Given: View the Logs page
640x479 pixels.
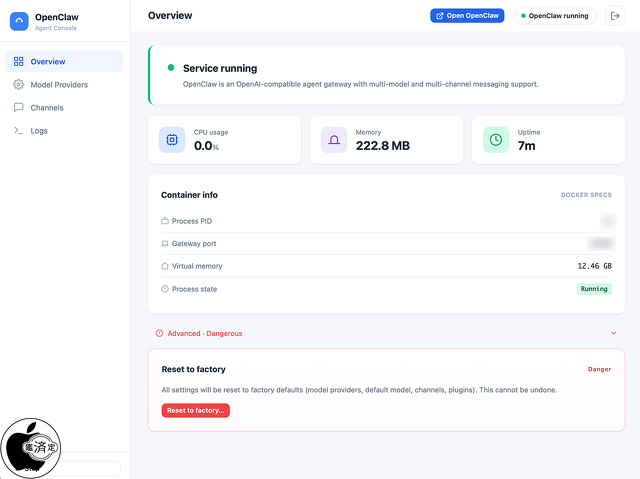Looking at the screenshot, I should 64,131.
